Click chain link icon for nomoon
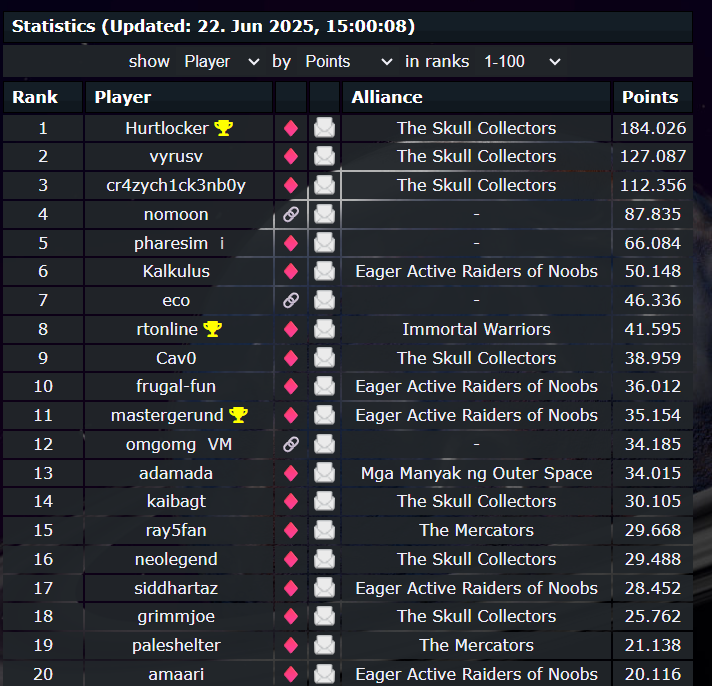 [291, 214]
